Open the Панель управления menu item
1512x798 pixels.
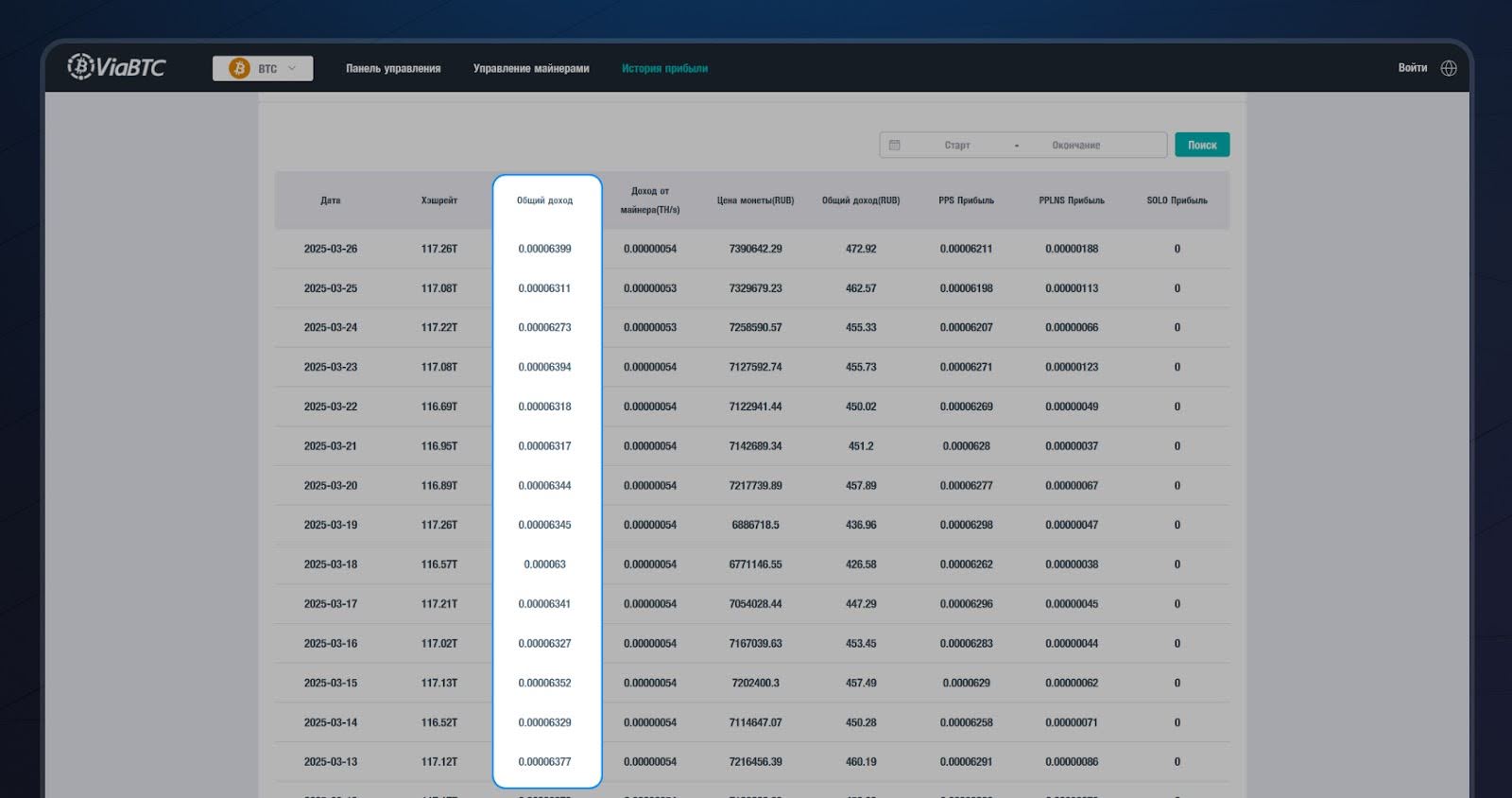(393, 68)
